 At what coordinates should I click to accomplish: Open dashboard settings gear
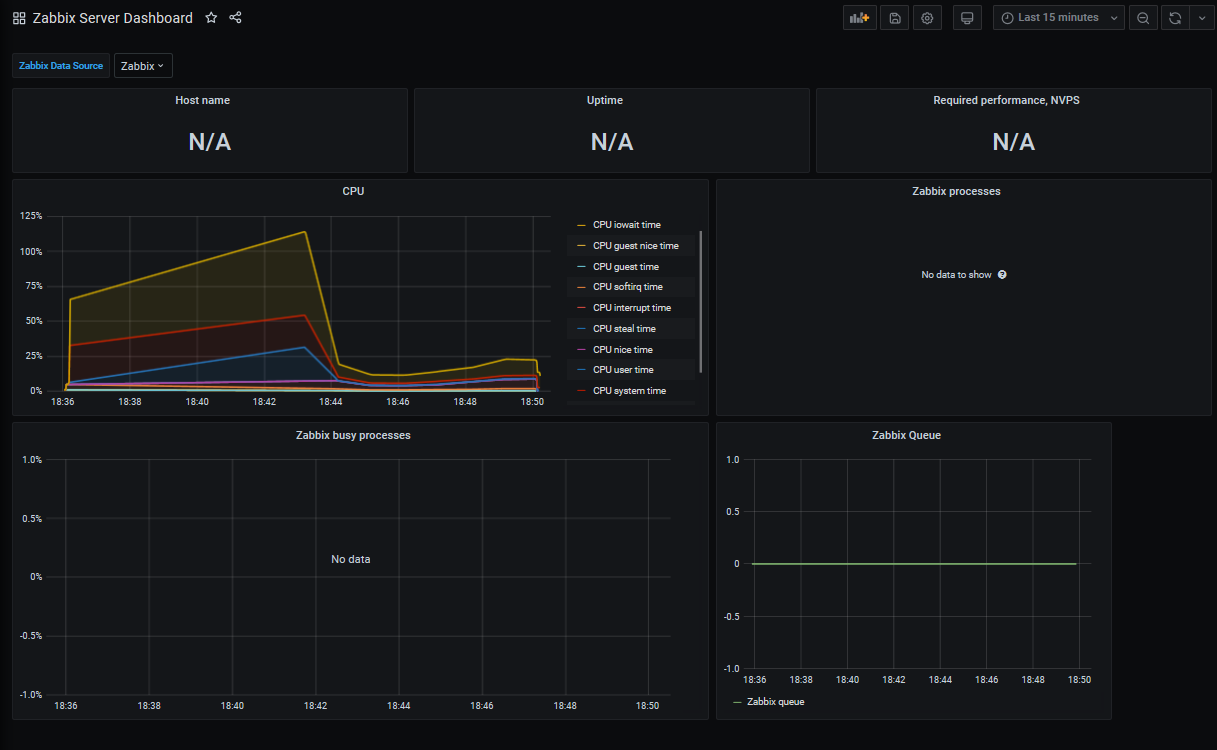click(x=928, y=18)
